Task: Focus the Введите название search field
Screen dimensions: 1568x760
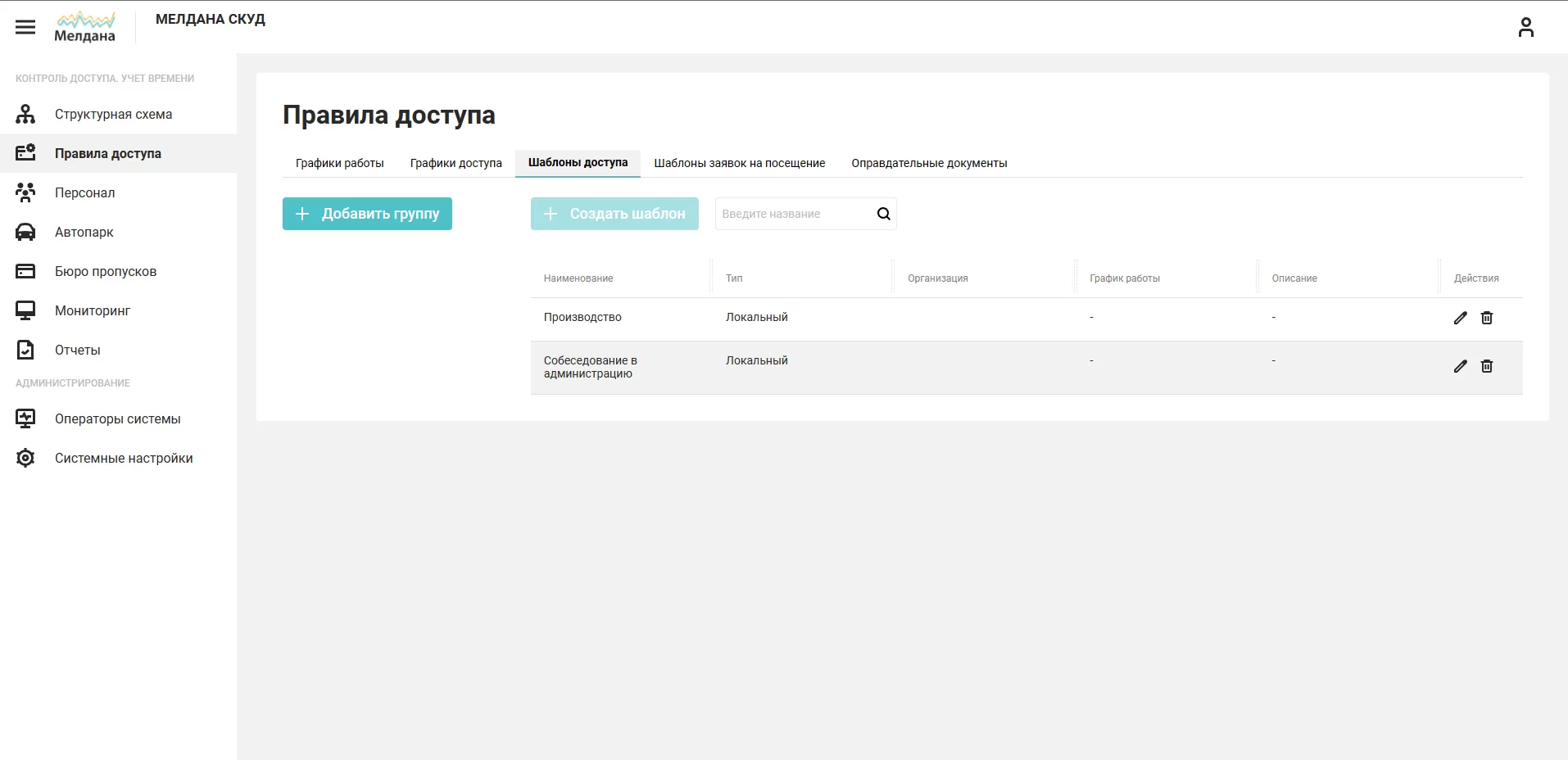Action: click(791, 214)
